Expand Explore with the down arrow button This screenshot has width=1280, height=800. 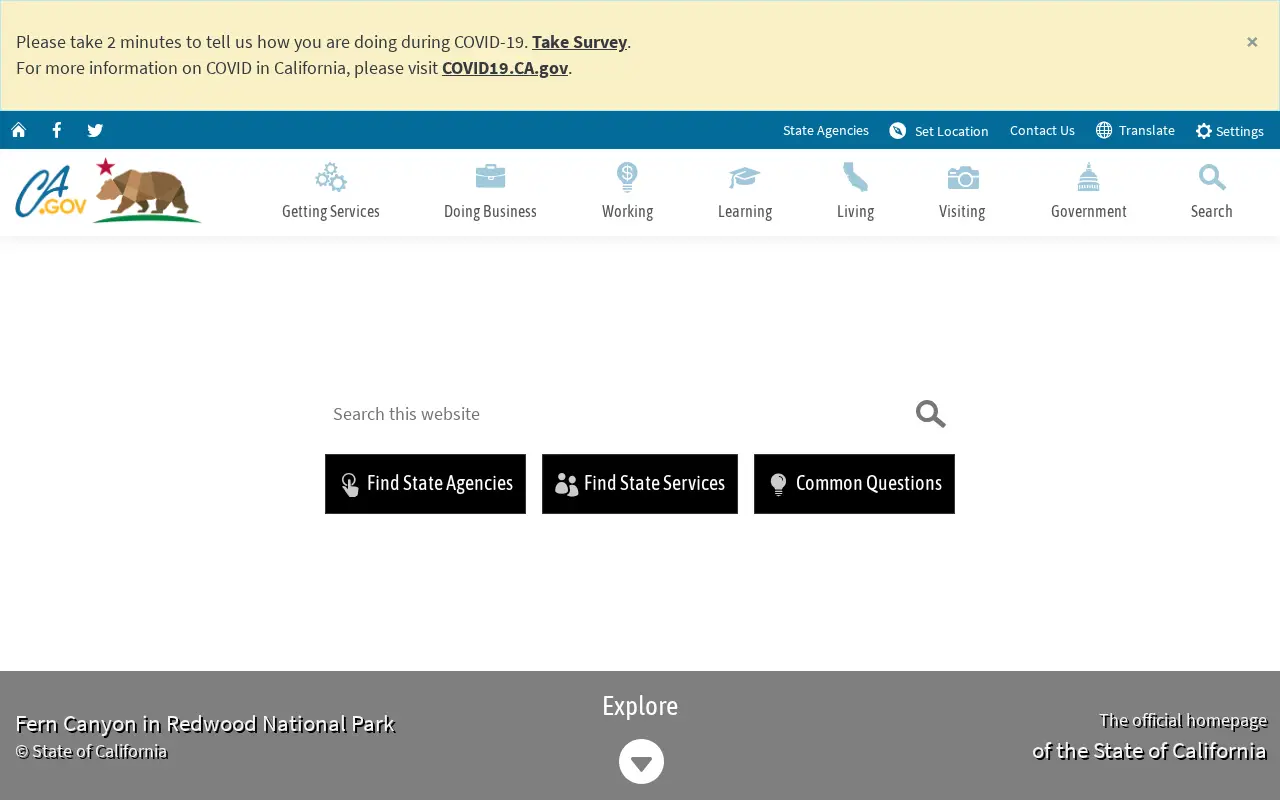click(641, 762)
